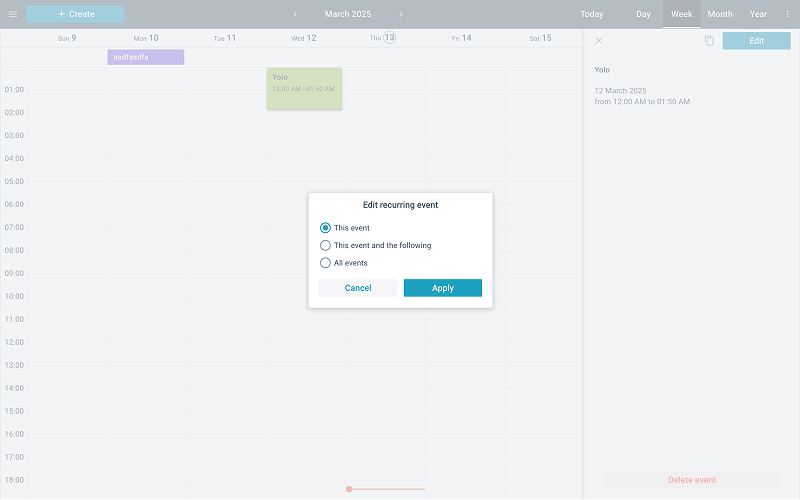The height and width of the screenshot is (500, 800).
Task: Open the three-dot more options menu
Action: click(787, 14)
